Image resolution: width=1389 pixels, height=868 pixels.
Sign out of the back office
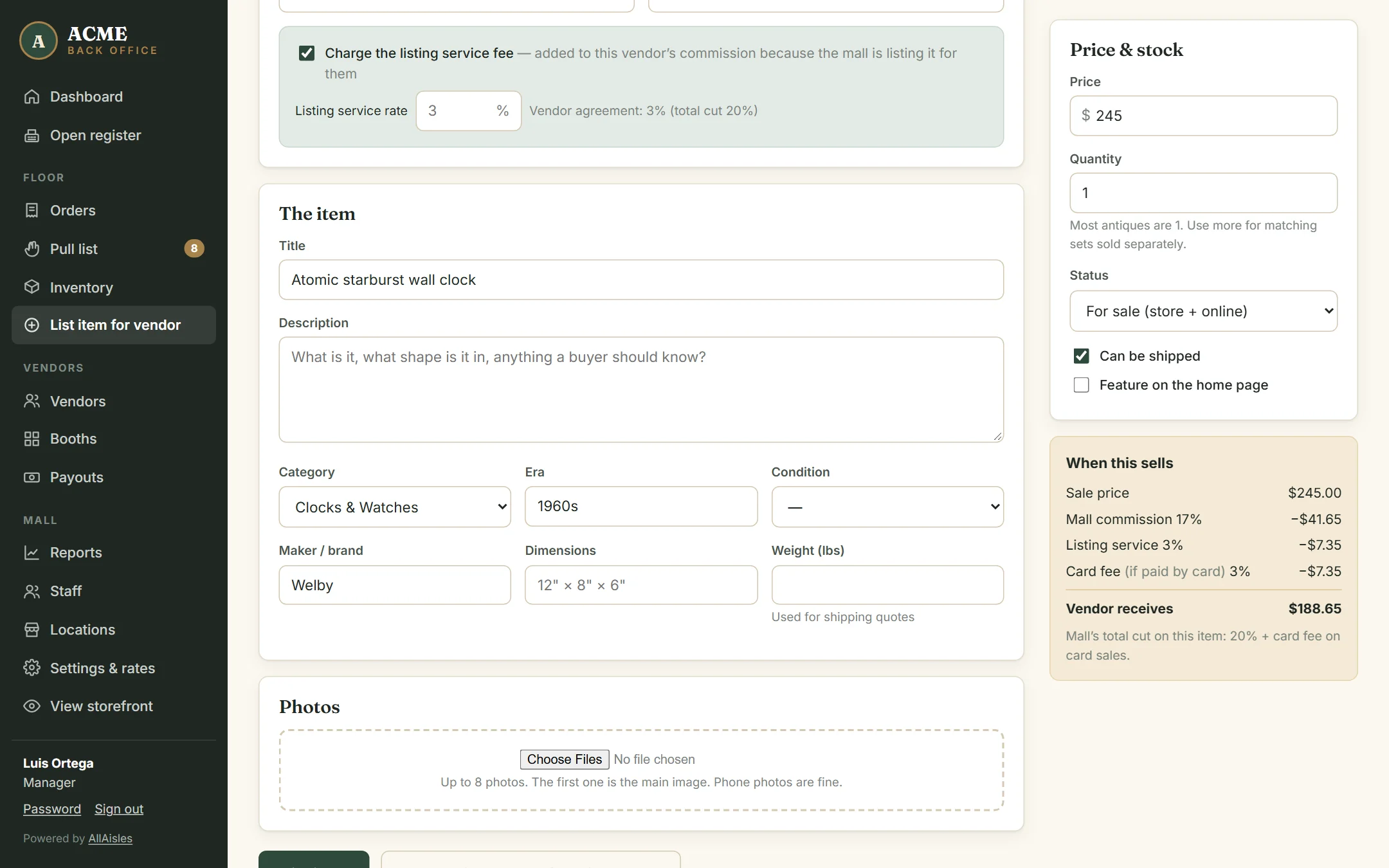tap(119, 809)
